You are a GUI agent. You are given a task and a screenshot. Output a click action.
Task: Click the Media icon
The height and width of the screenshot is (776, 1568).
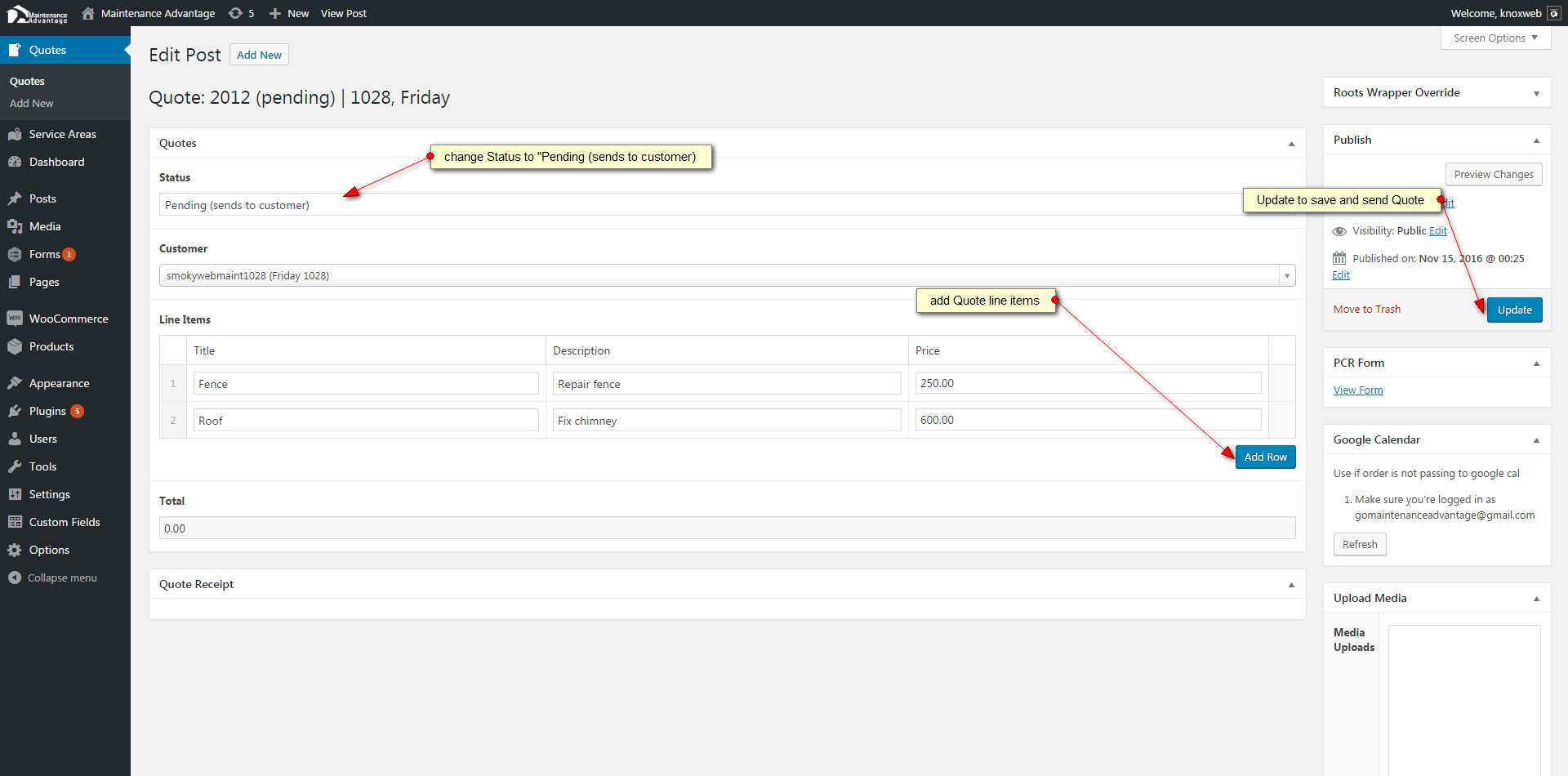click(15, 226)
